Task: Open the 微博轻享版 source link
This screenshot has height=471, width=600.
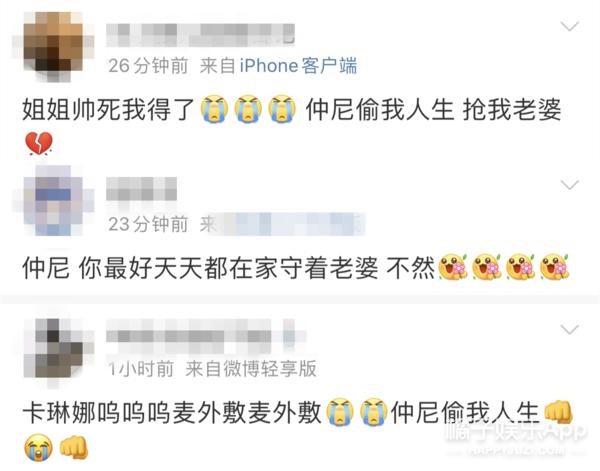Action: tap(270, 368)
